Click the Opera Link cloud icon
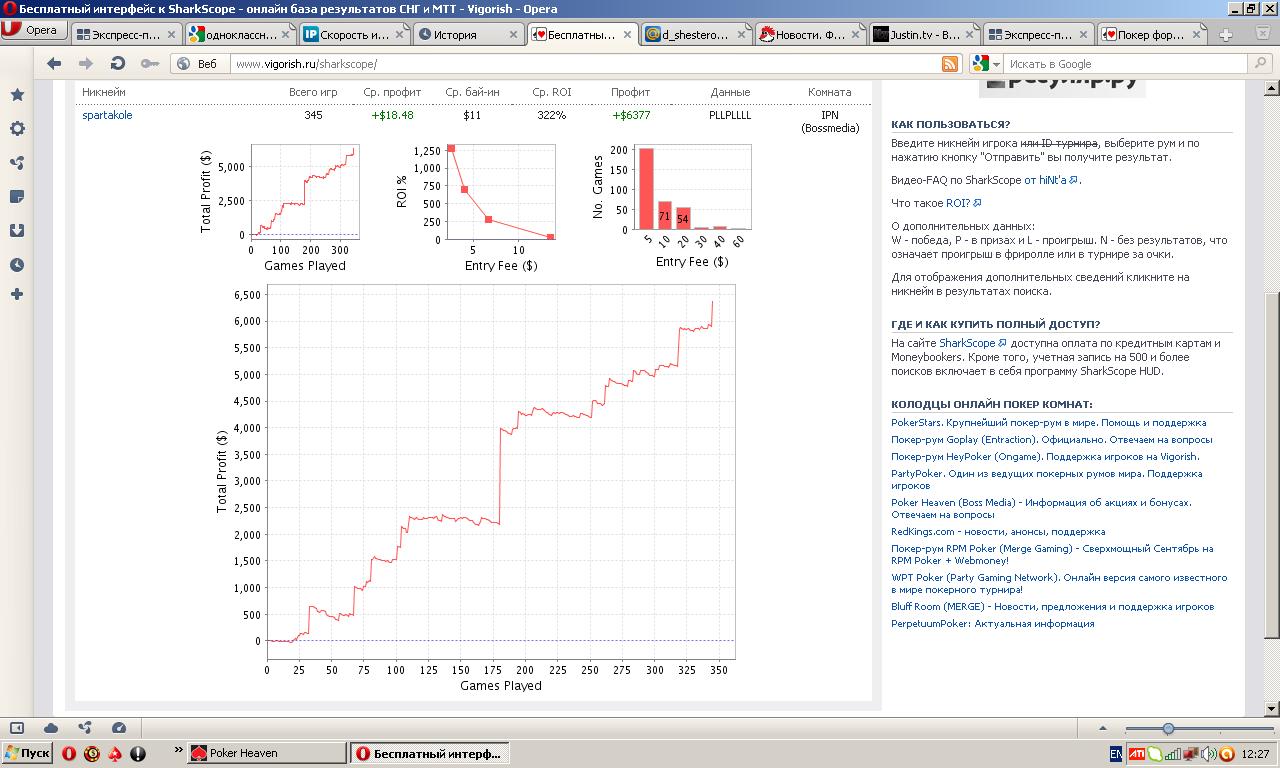The image size is (1280, 768). click(51, 728)
